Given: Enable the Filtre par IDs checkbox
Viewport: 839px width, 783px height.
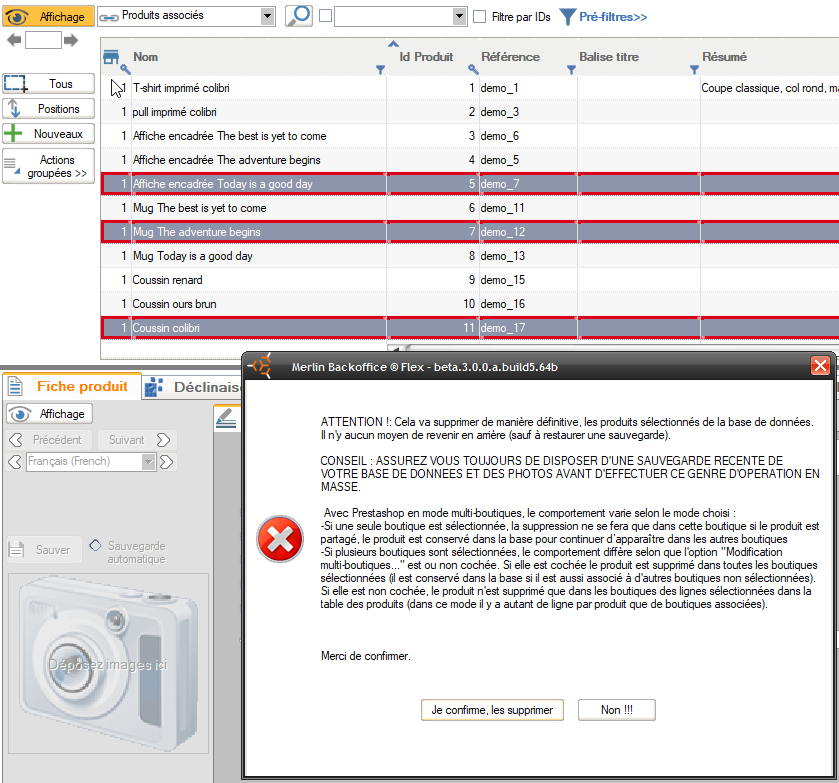Looking at the screenshot, I should click(x=480, y=17).
